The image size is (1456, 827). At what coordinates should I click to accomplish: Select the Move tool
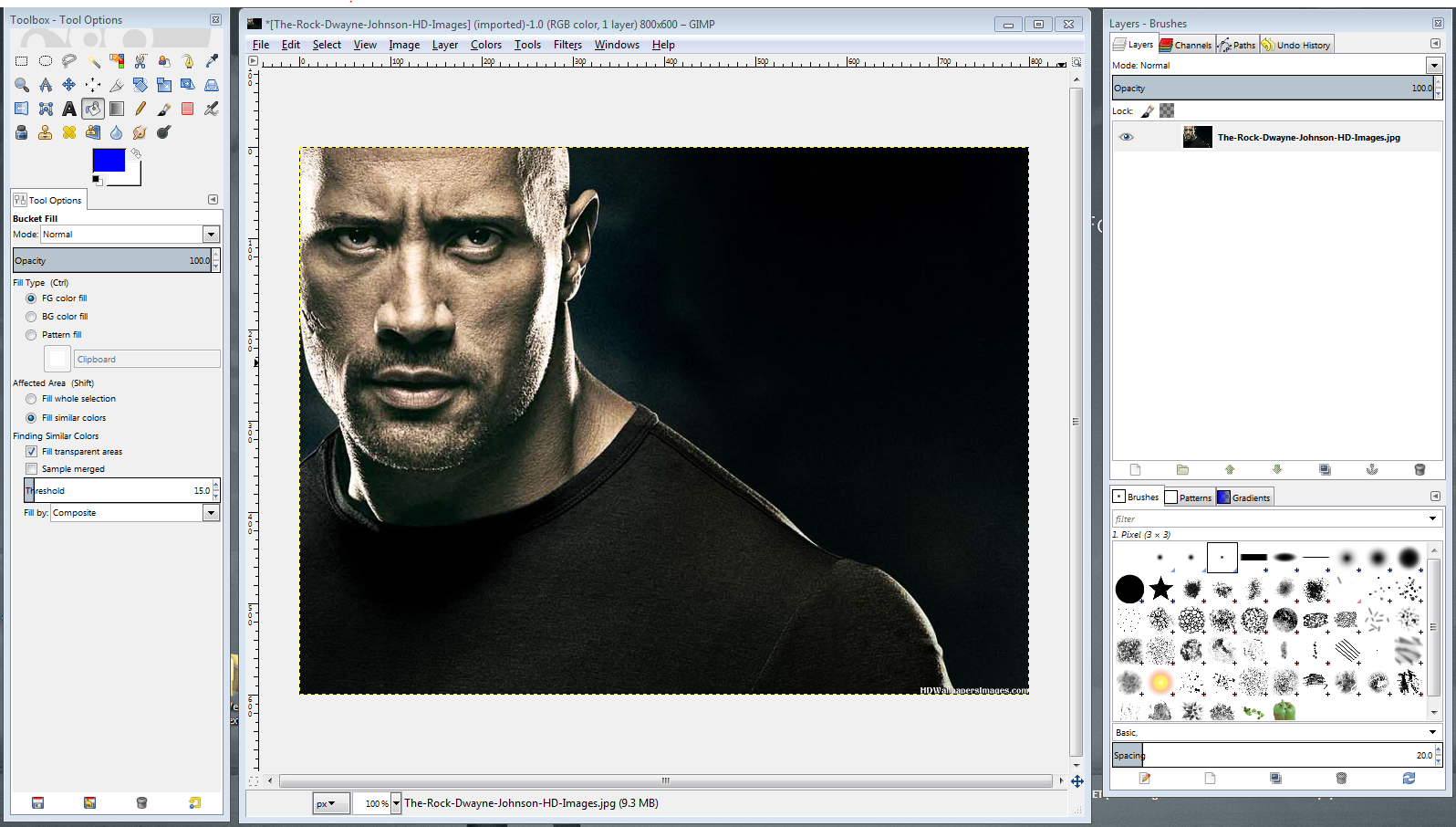pos(69,85)
